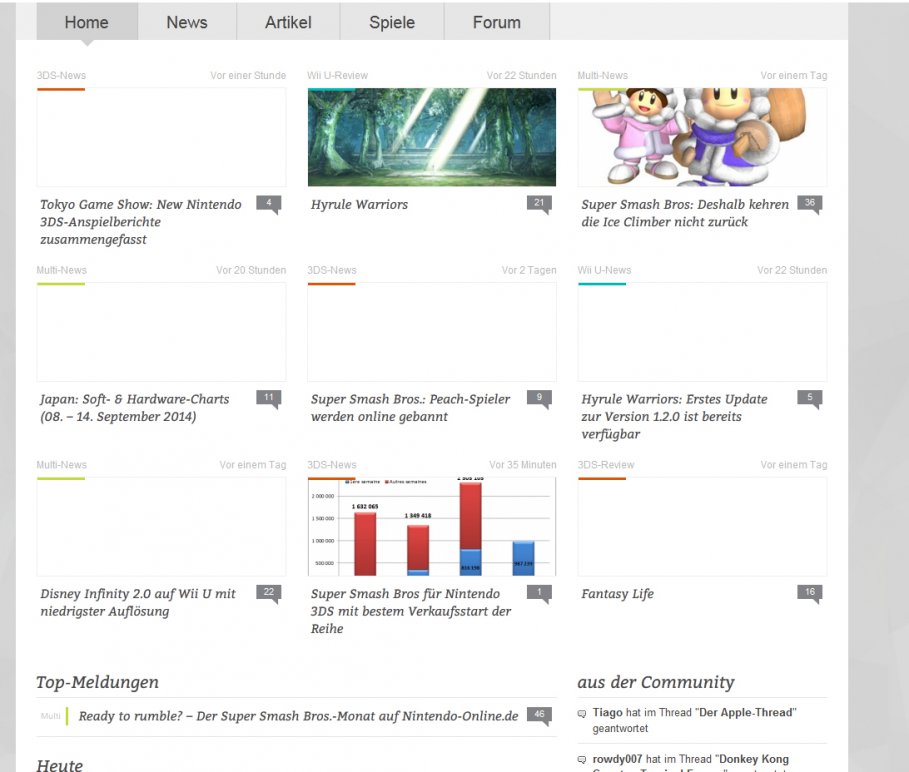The image size is (909, 772).
Task: Open the Artikel tab
Action: [288, 22]
